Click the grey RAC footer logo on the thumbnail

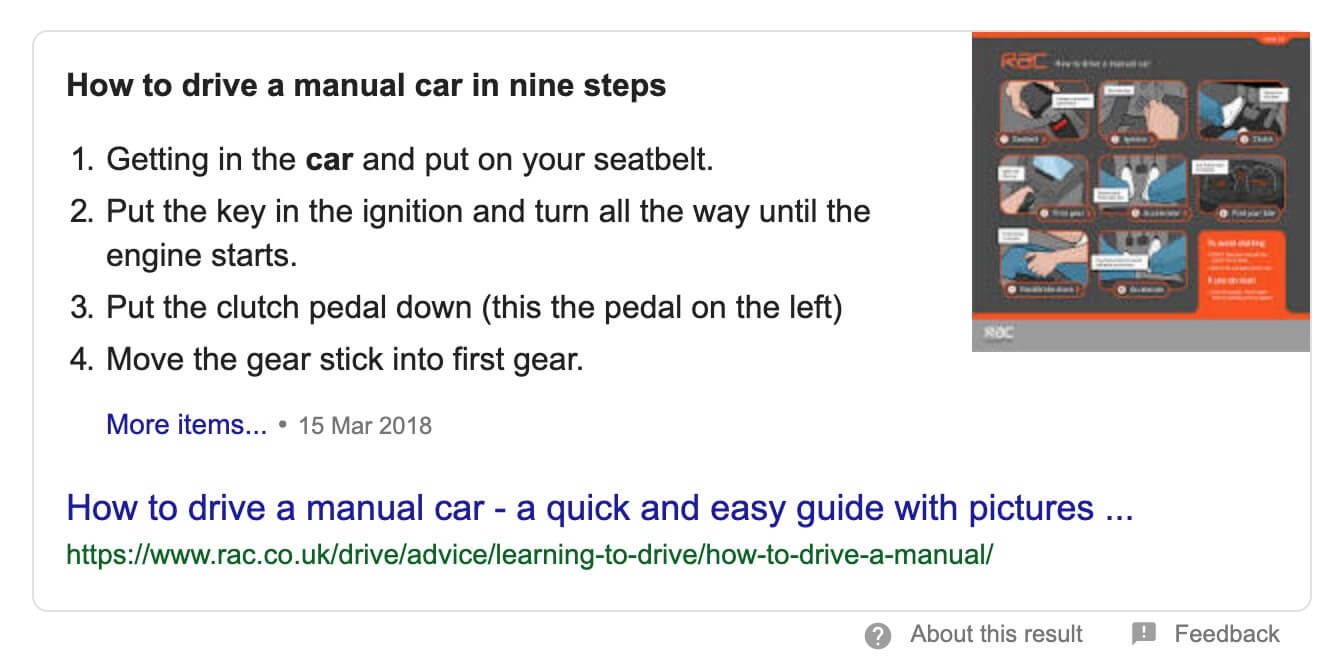[x=999, y=335]
